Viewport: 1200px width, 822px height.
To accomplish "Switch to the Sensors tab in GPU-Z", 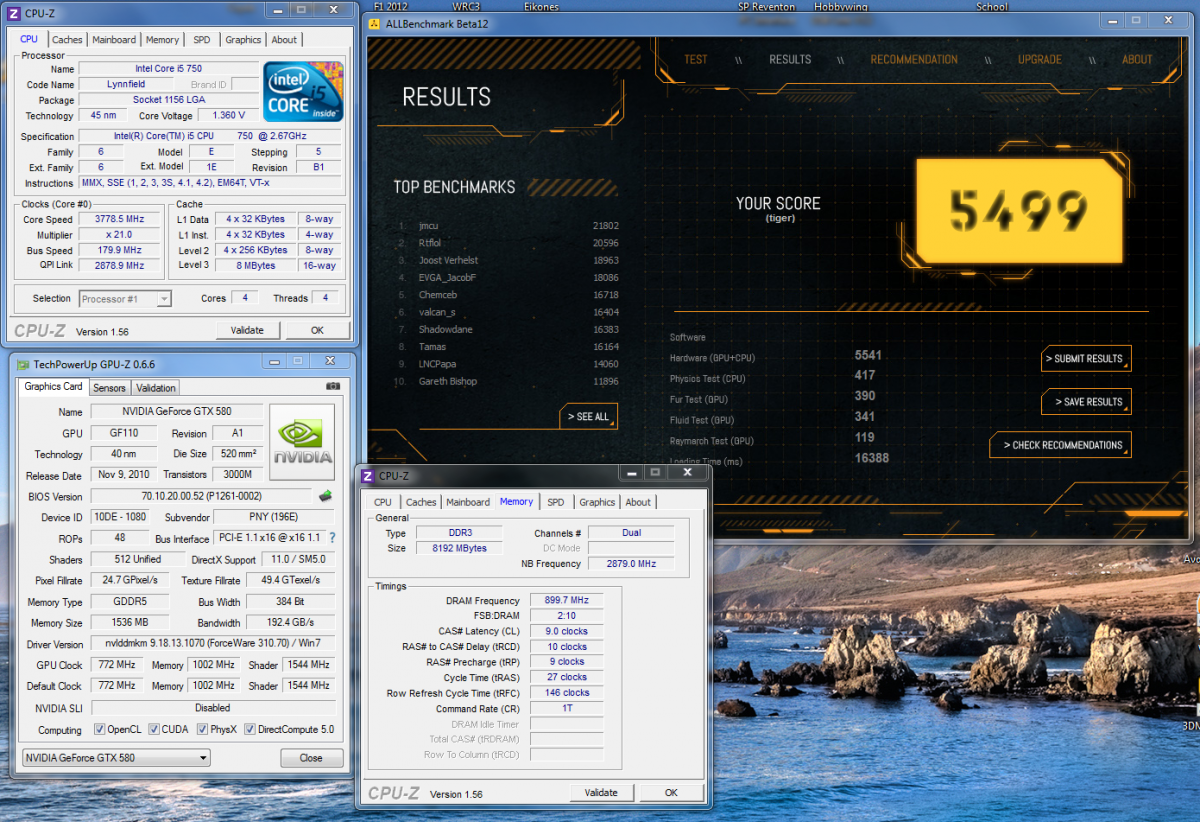I will (x=109, y=388).
